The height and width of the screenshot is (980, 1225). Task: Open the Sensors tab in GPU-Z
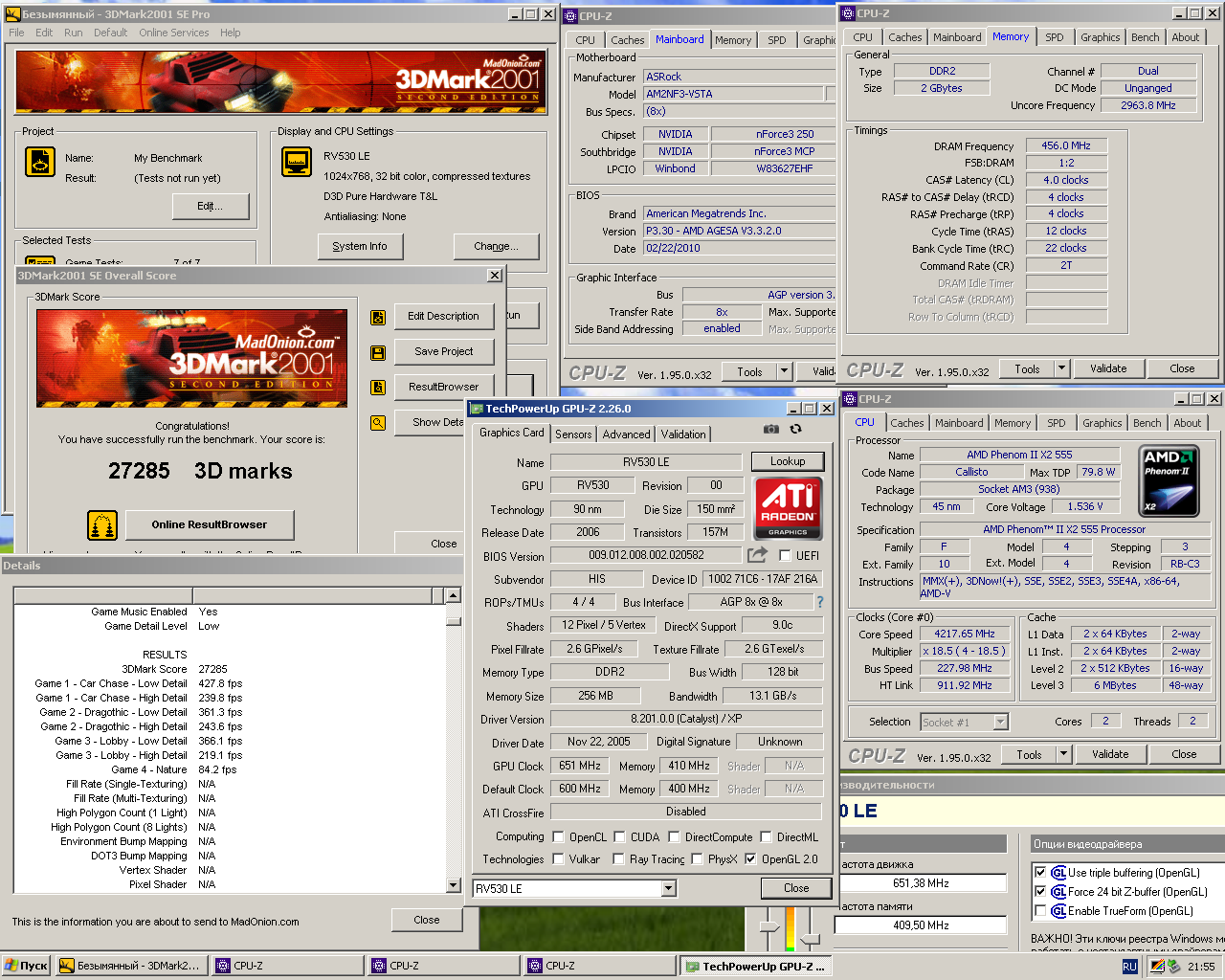573,434
